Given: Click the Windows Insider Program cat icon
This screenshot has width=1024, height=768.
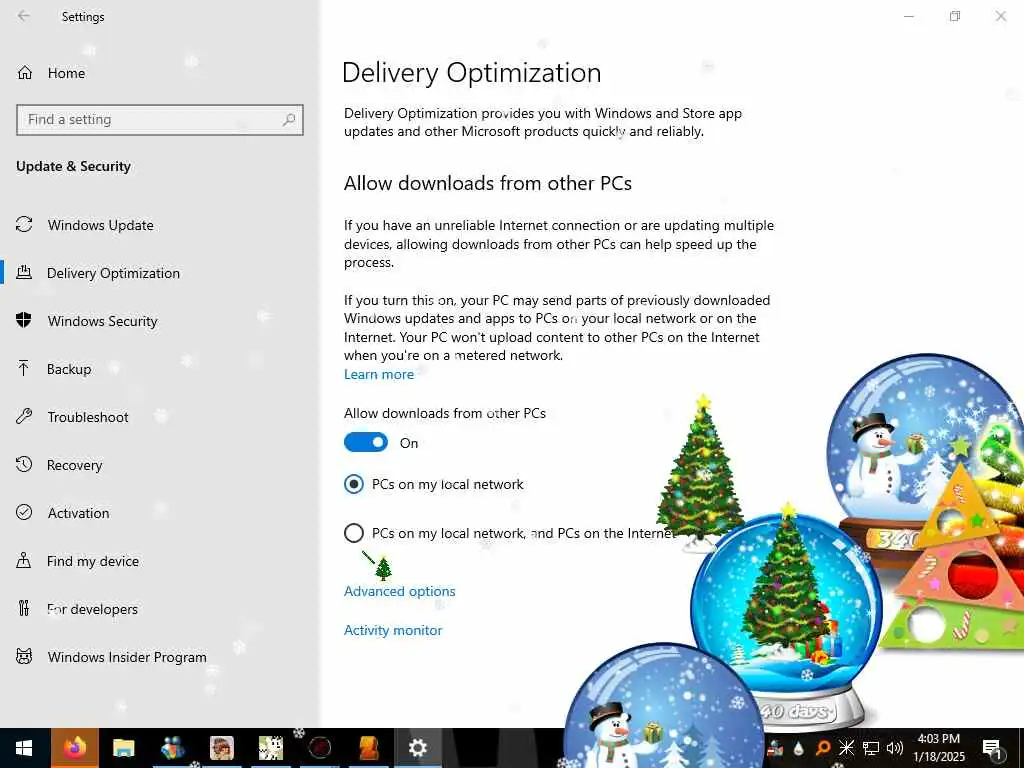Looking at the screenshot, I should pyautogui.click(x=24, y=656).
